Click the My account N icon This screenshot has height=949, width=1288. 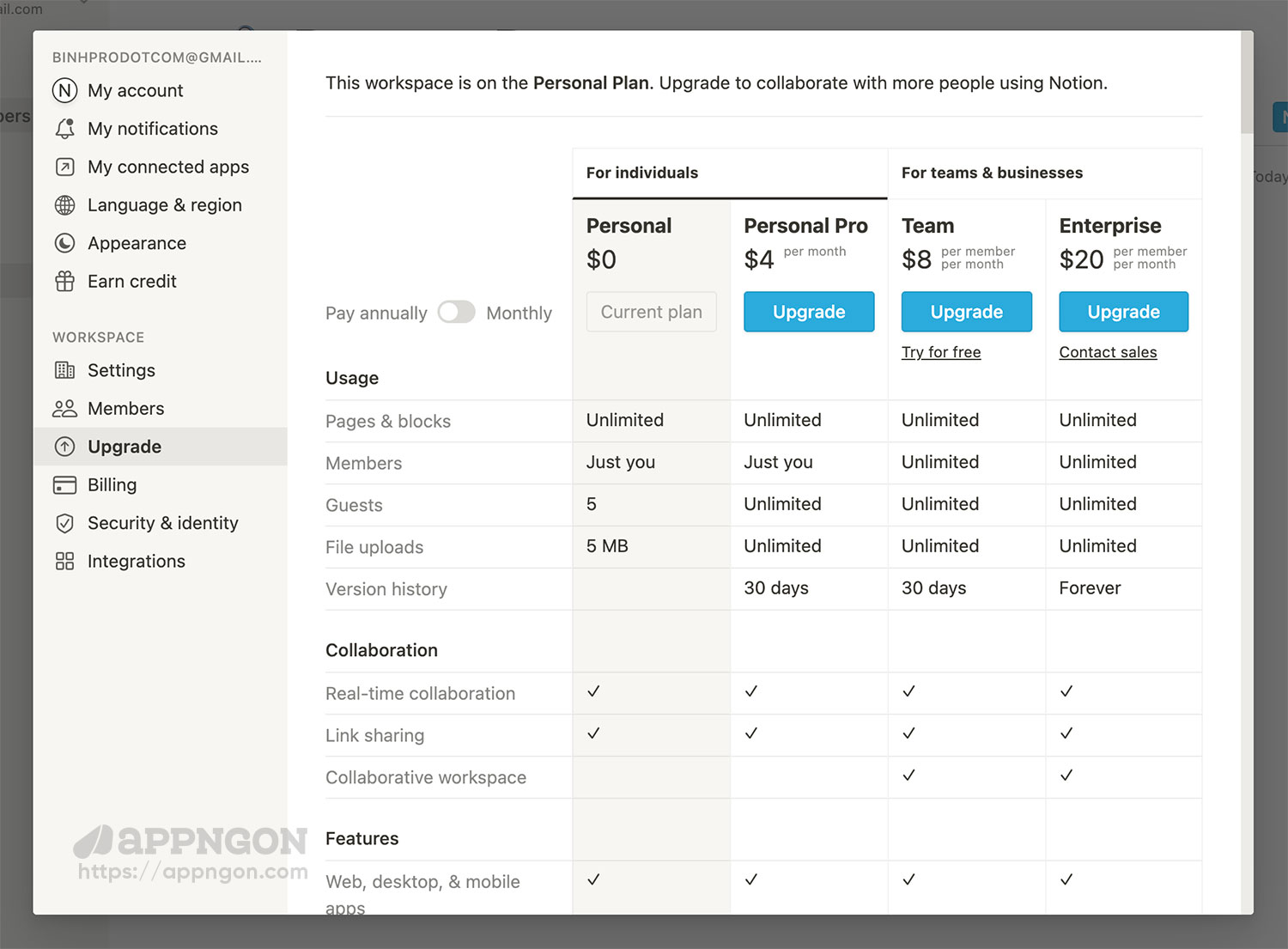(x=64, y=90)
